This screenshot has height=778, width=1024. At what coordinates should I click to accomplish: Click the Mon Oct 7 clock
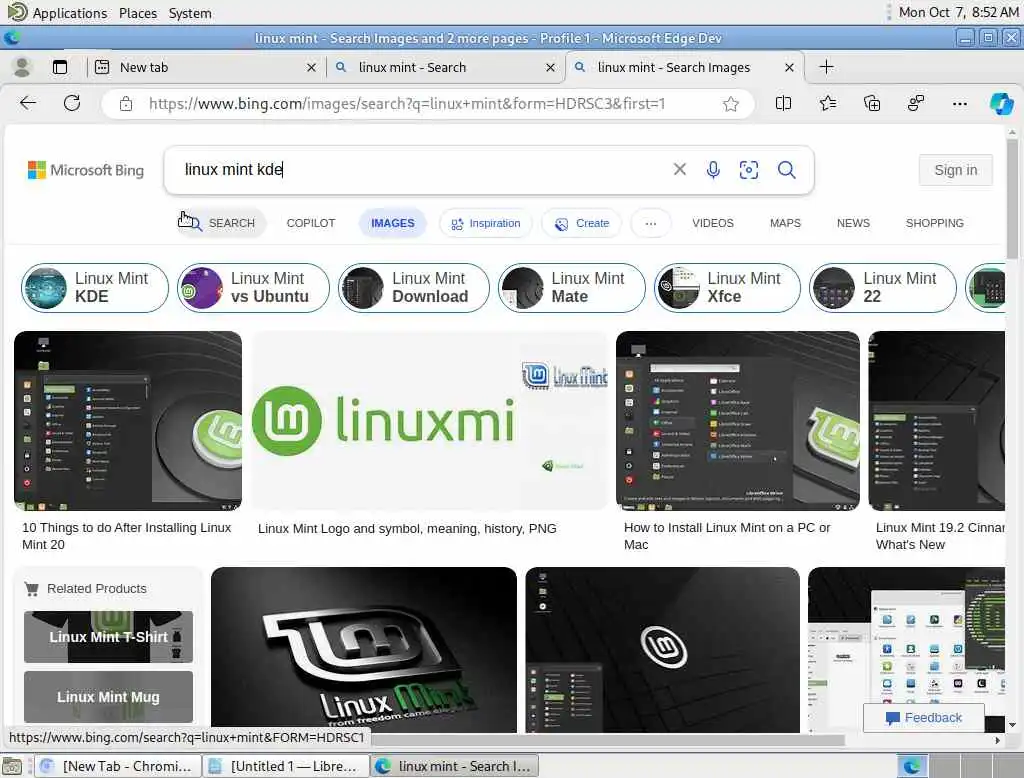pyautogui.click(x=958, y=12)
